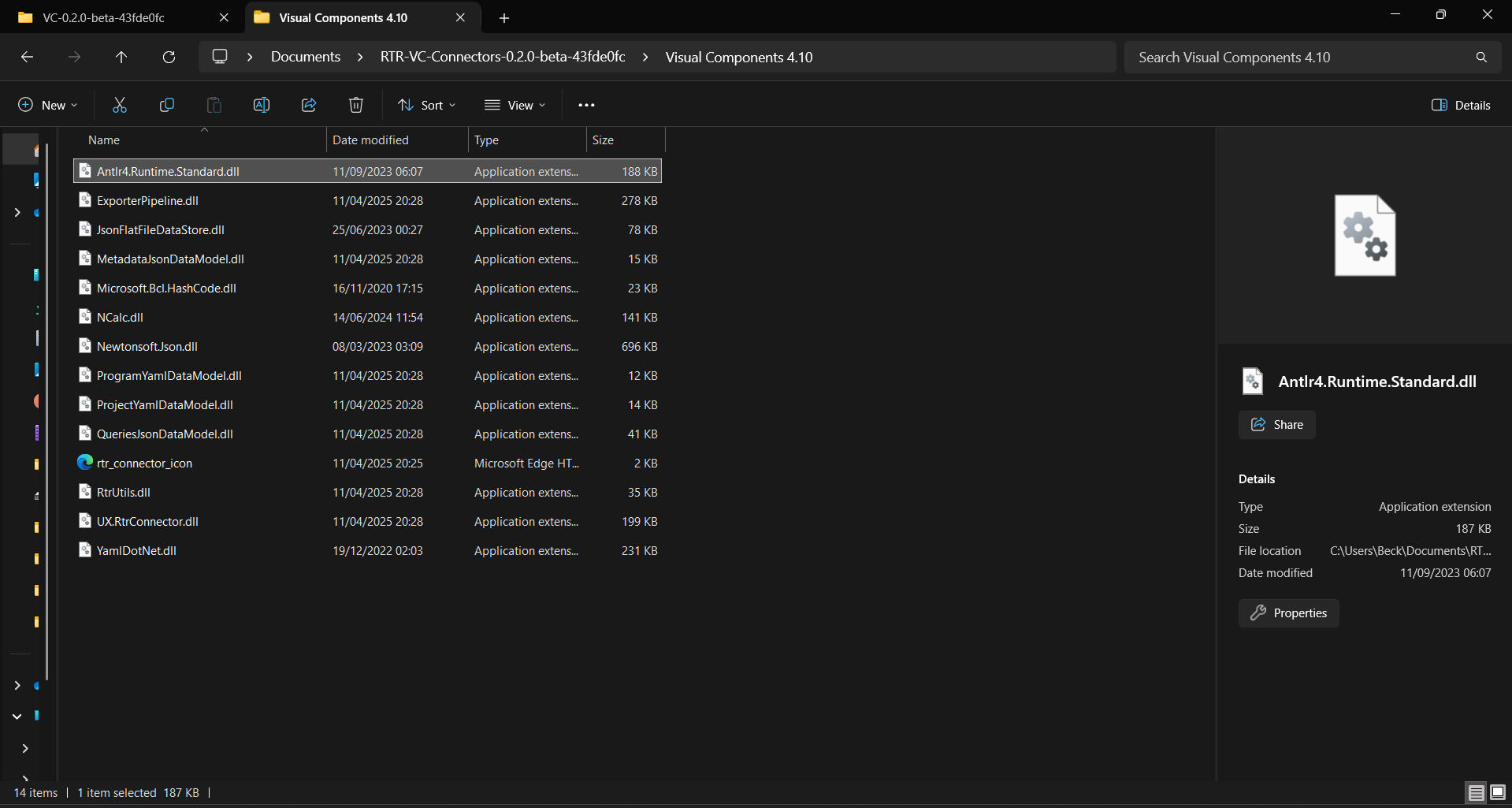Click the navigation pane scrollbar
The height and width of the screenshot is (808, 1512).
coord(46,410)
